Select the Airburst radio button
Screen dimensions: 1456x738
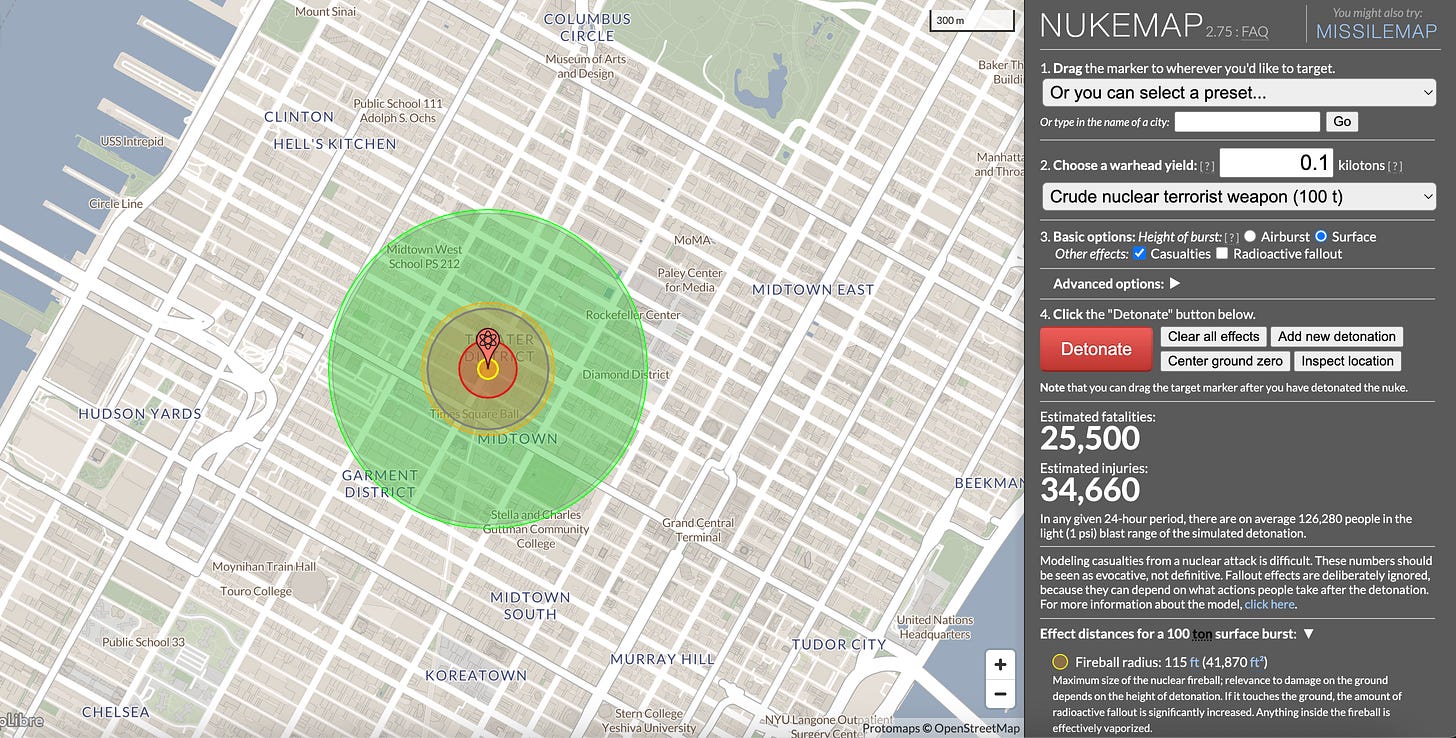tap(1250, 236)
